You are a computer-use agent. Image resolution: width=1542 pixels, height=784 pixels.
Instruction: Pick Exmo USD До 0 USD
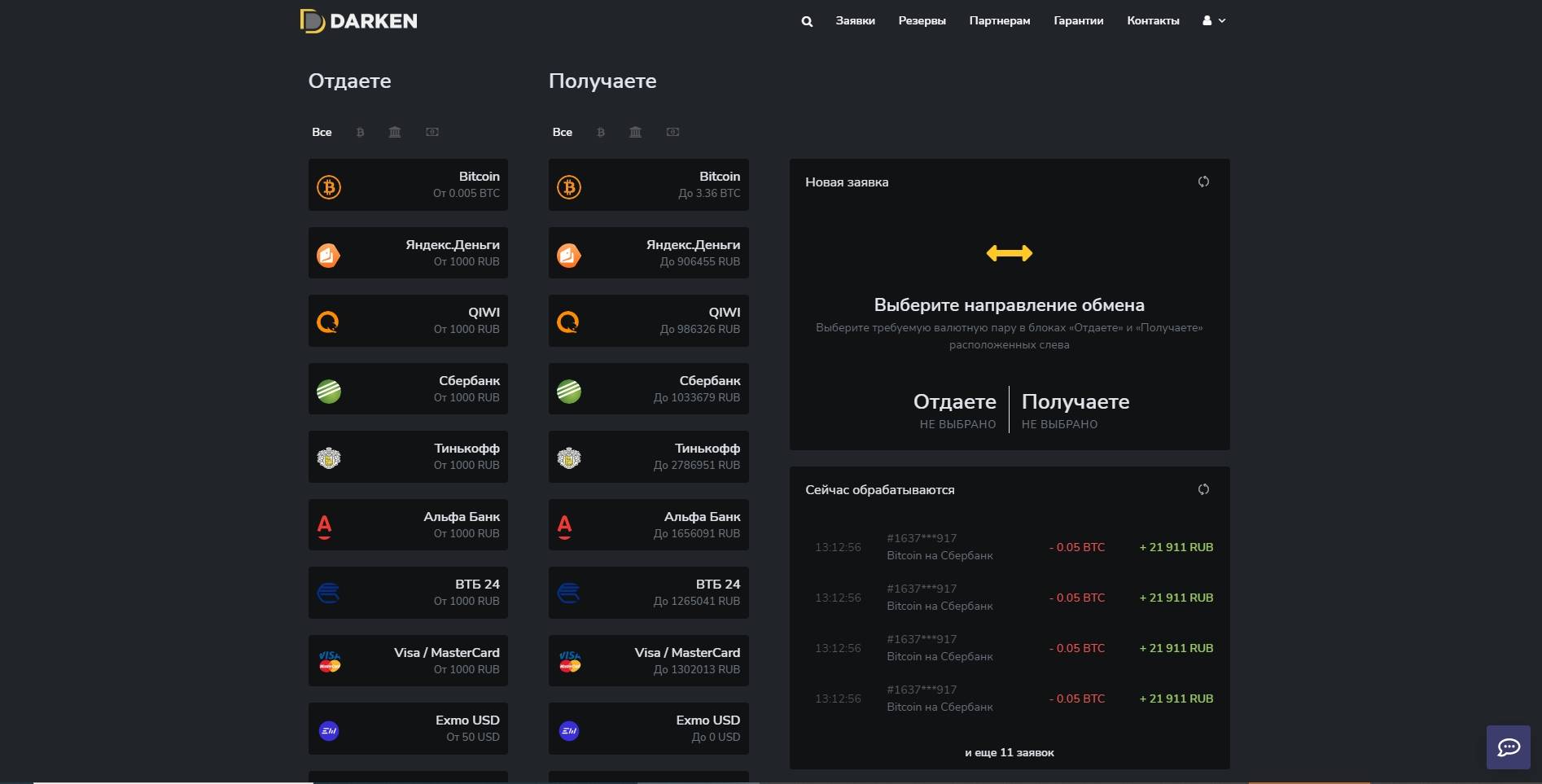point(649,729)
